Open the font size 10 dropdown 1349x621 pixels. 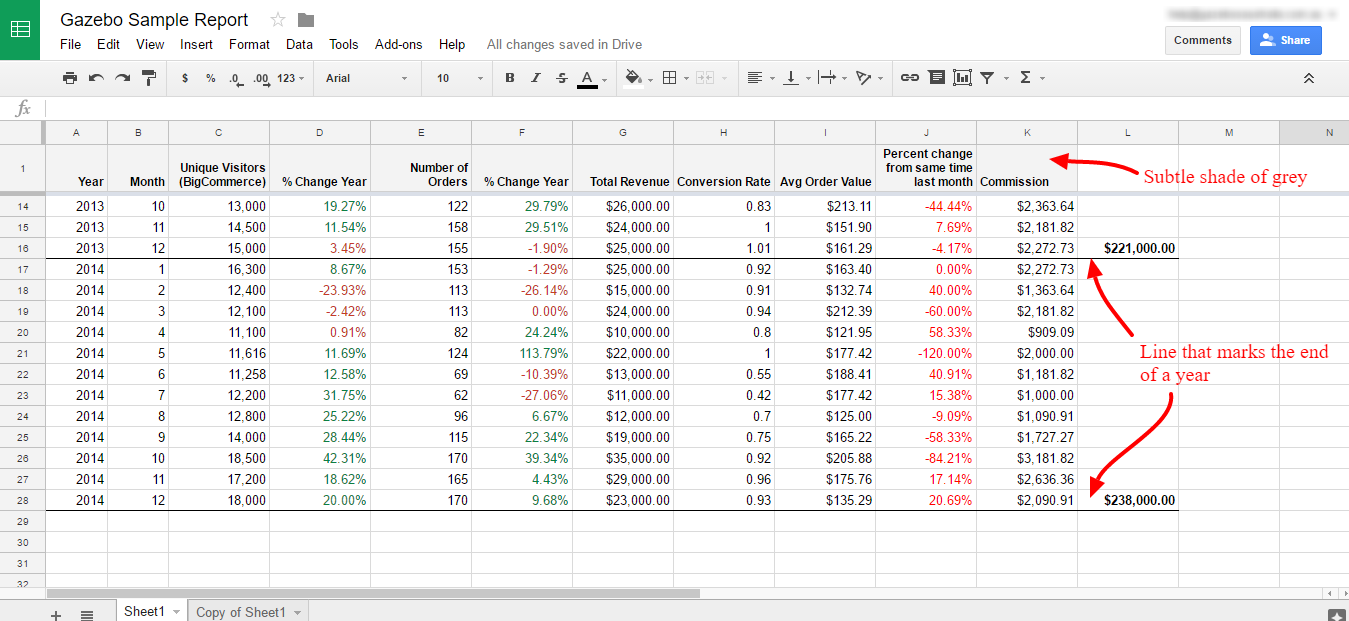point(459,78)
